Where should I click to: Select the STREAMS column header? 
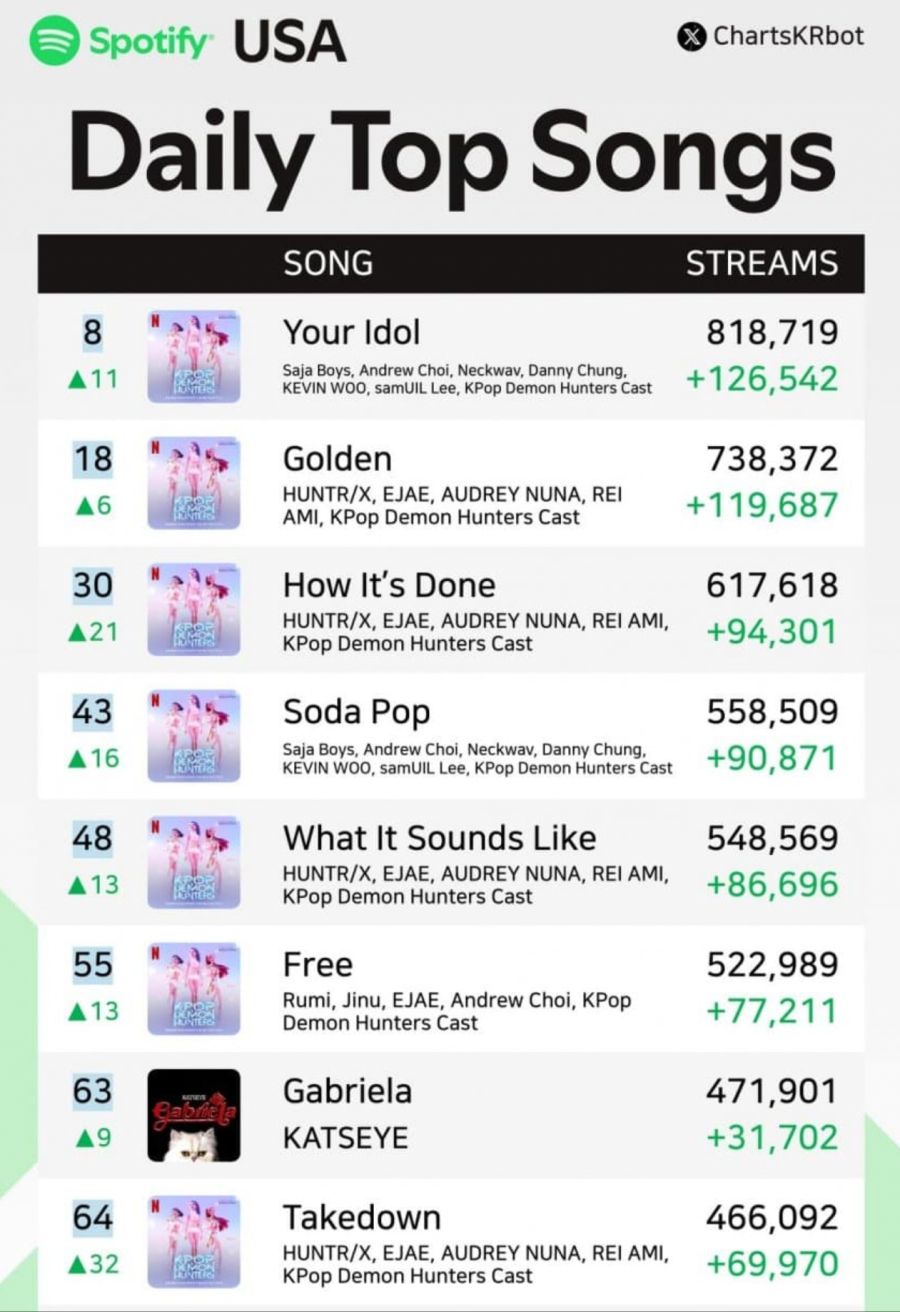[762, 263]
